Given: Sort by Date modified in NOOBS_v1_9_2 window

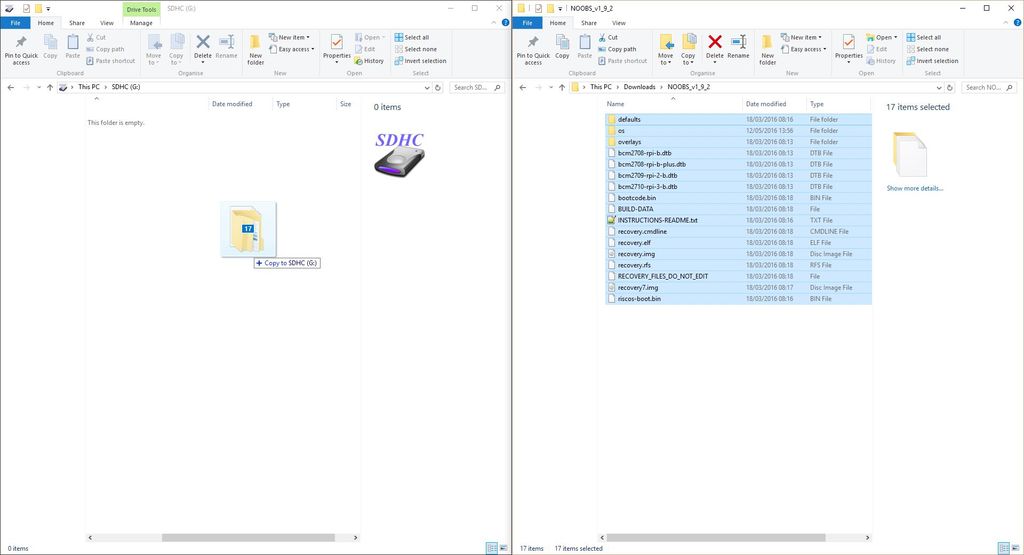Looking at the screenshot, I should (x=765, y=104).
